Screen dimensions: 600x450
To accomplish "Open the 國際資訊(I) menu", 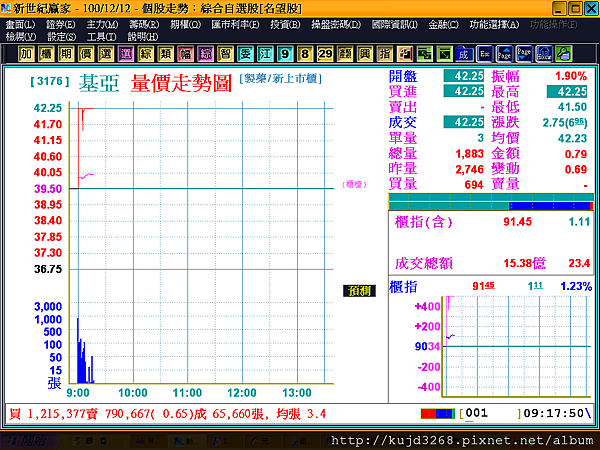I will (395, 24).
